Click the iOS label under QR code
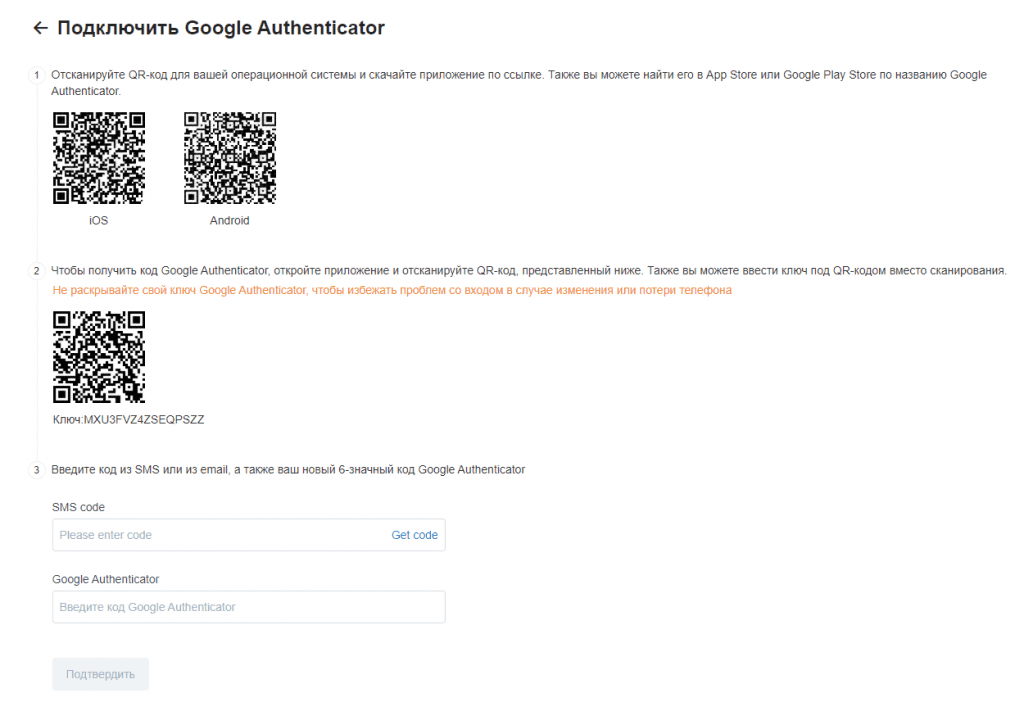The image size is (1024, 711). coord(99,221)
